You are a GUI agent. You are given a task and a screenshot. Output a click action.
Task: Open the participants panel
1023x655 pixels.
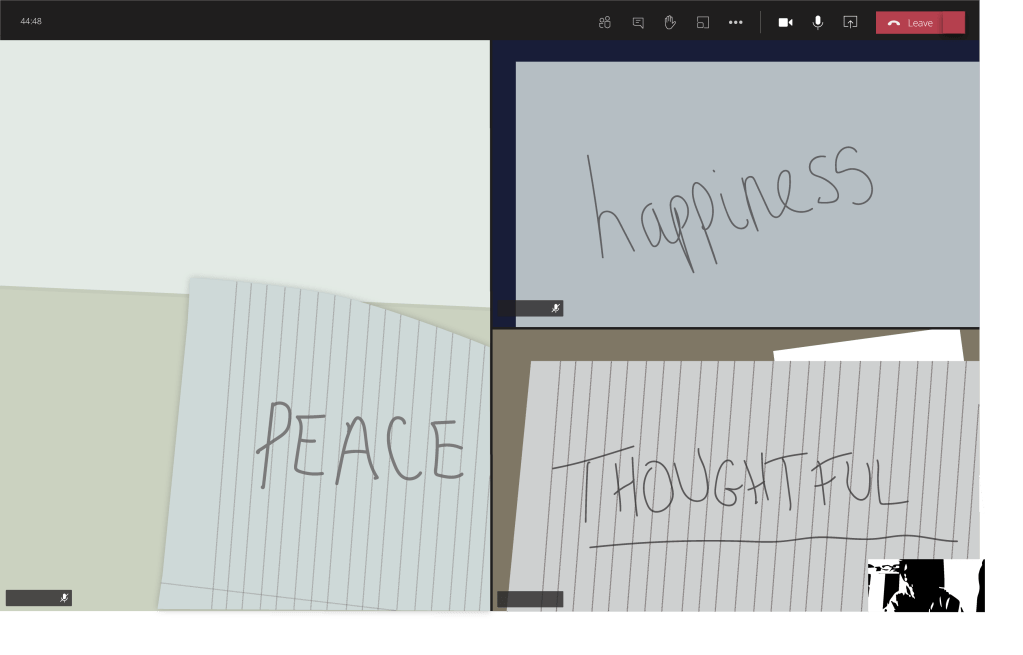pyautogui.click(x=605, y=22)
